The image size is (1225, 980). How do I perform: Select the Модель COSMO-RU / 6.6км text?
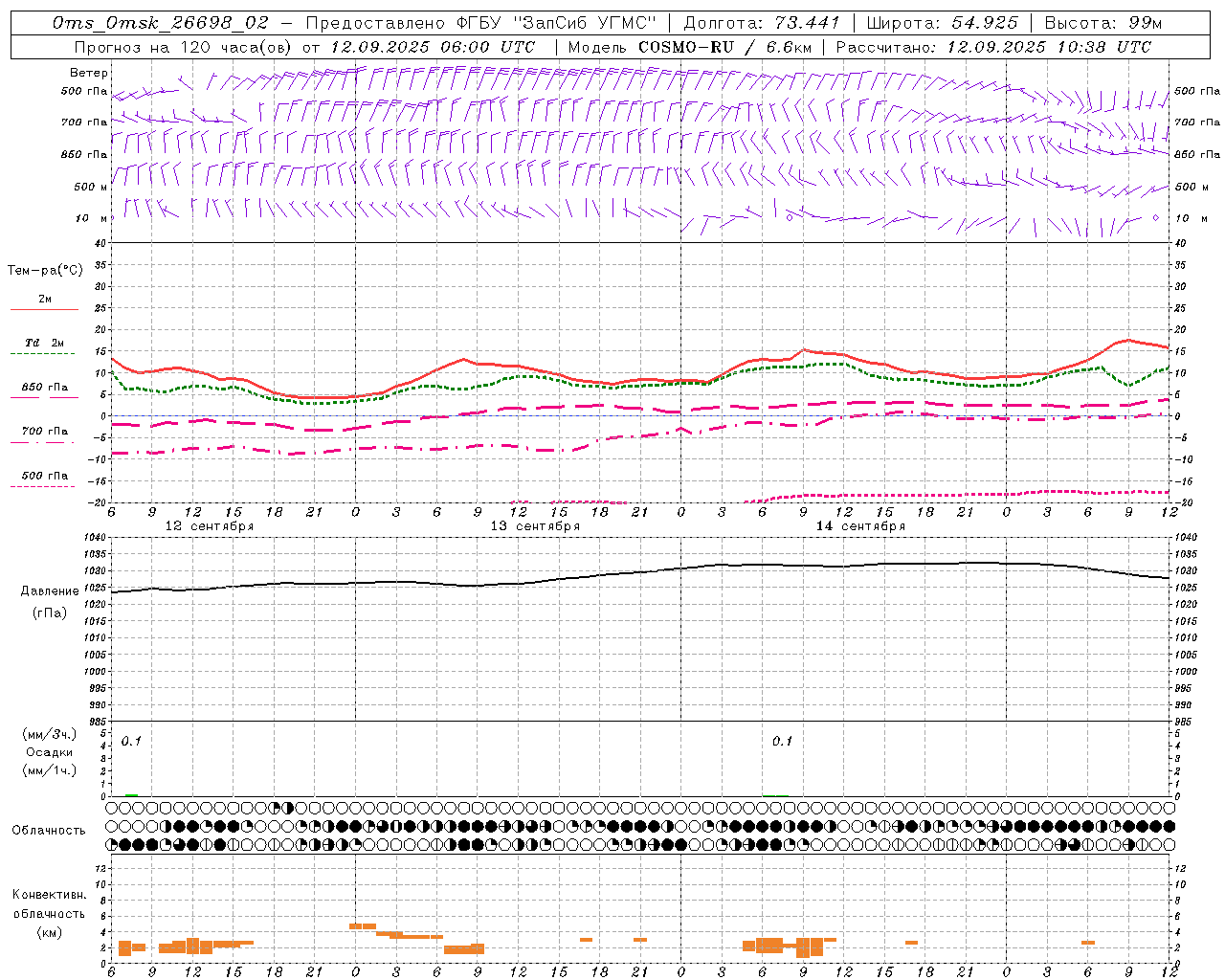689,47
